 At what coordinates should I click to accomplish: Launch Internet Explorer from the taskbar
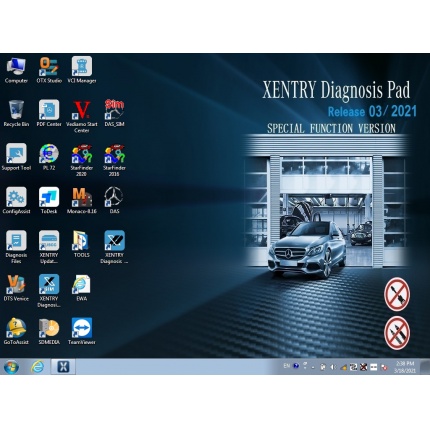pyautogui.click(x=37, y=367)
